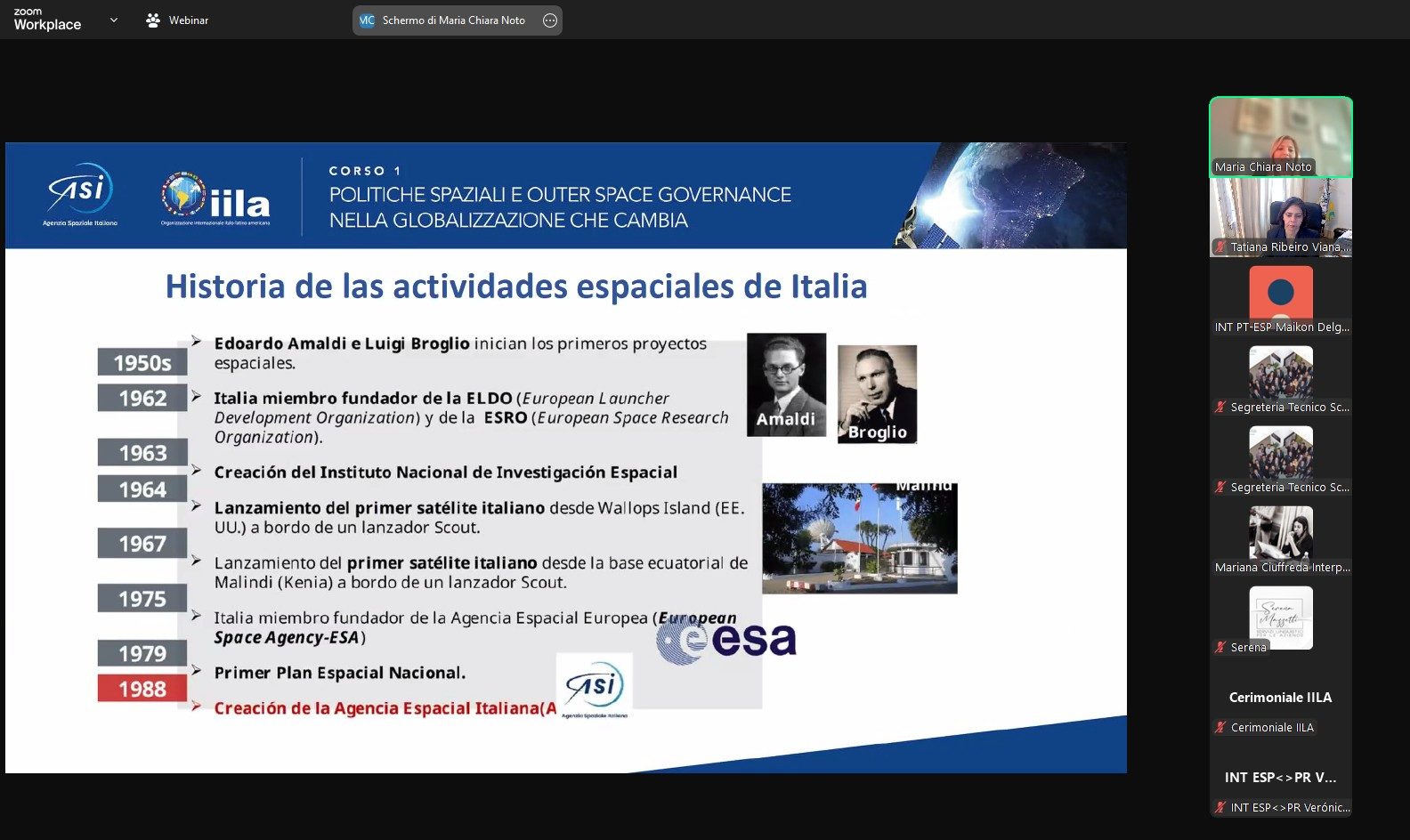Click the MC avatar badge in share tab
The image size is (1410, 840).
(367, 20)
